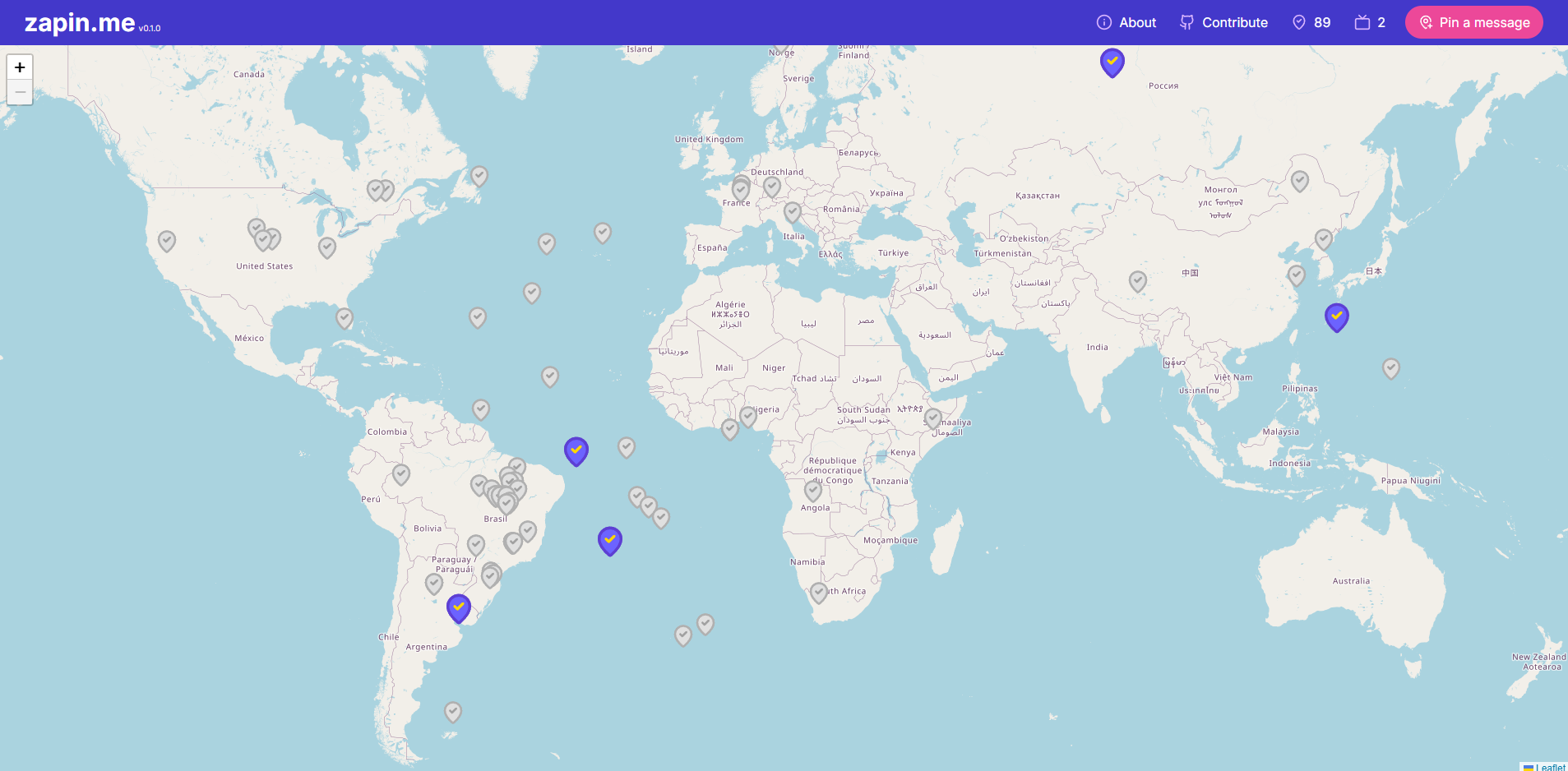Click the pin counter showing 89
1568x771 pixels.
(1311, 22)
